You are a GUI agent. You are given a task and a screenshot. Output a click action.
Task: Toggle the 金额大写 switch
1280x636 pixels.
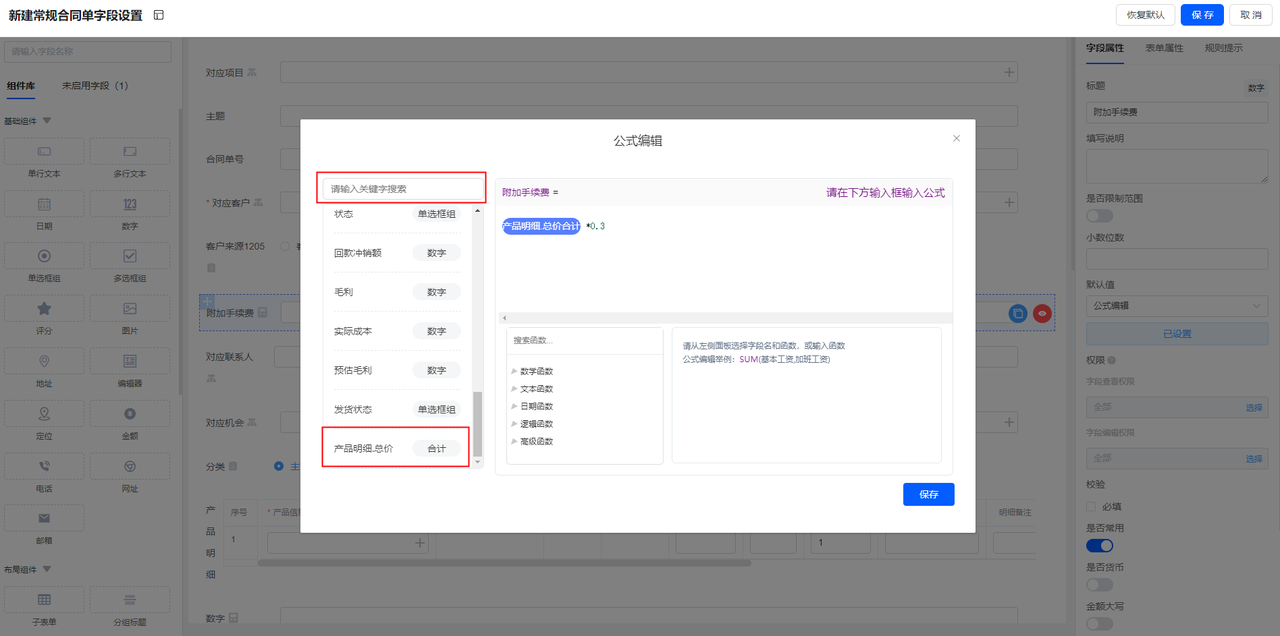point(1099,623)
